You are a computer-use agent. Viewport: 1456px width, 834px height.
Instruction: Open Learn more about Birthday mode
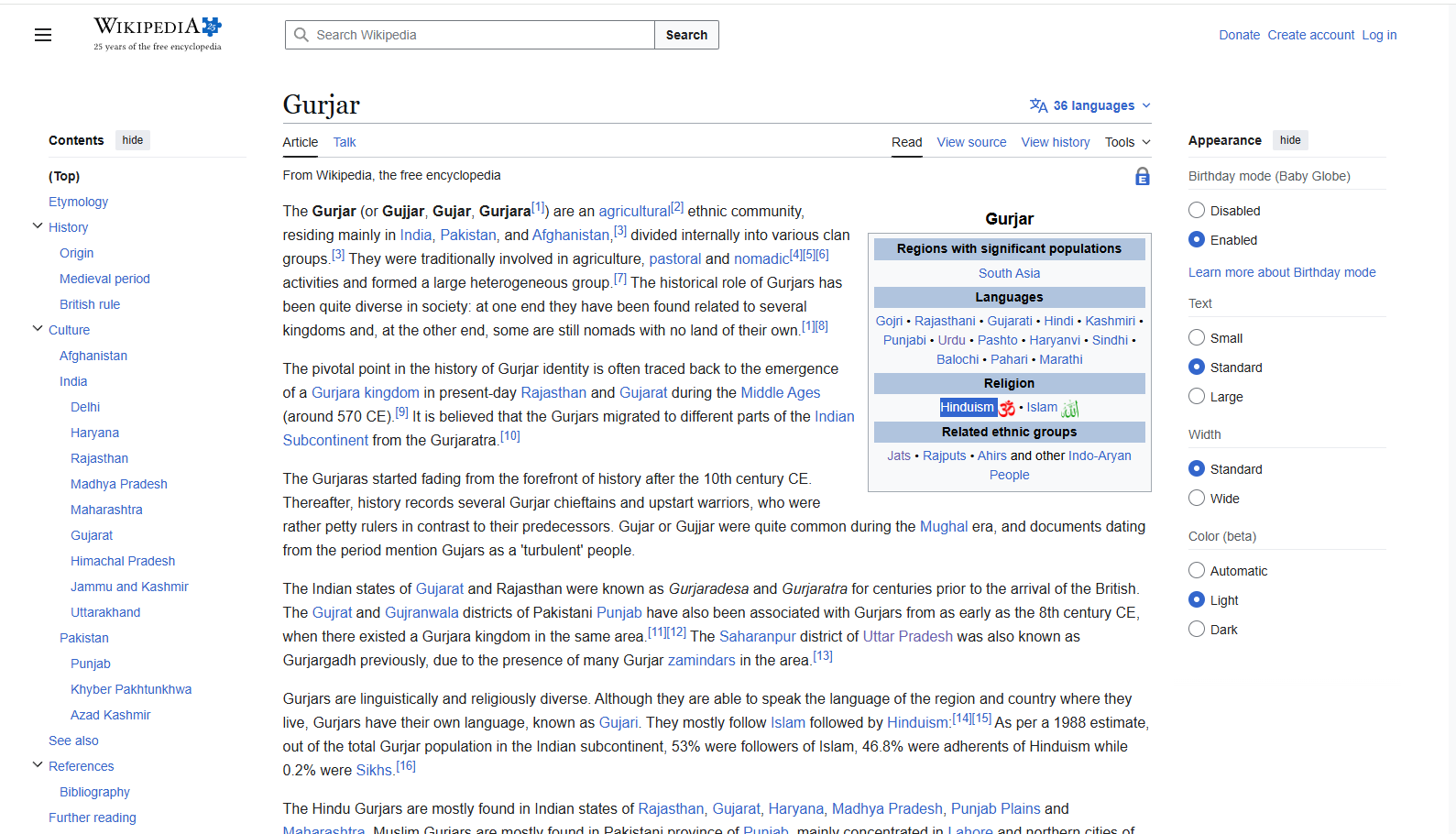[x=1282, y=272]
